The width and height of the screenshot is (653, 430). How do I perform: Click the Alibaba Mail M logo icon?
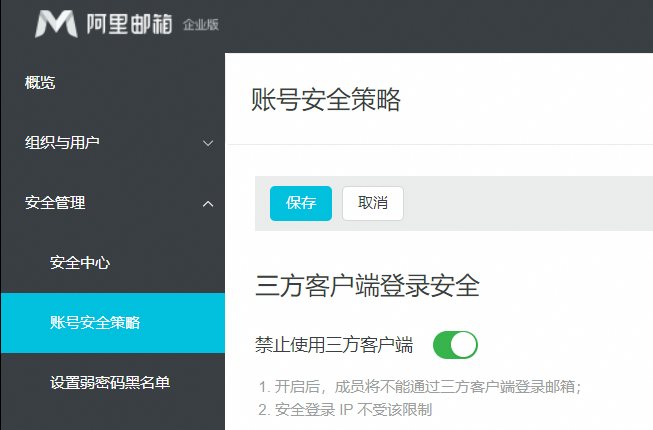(x=56, y=23)
